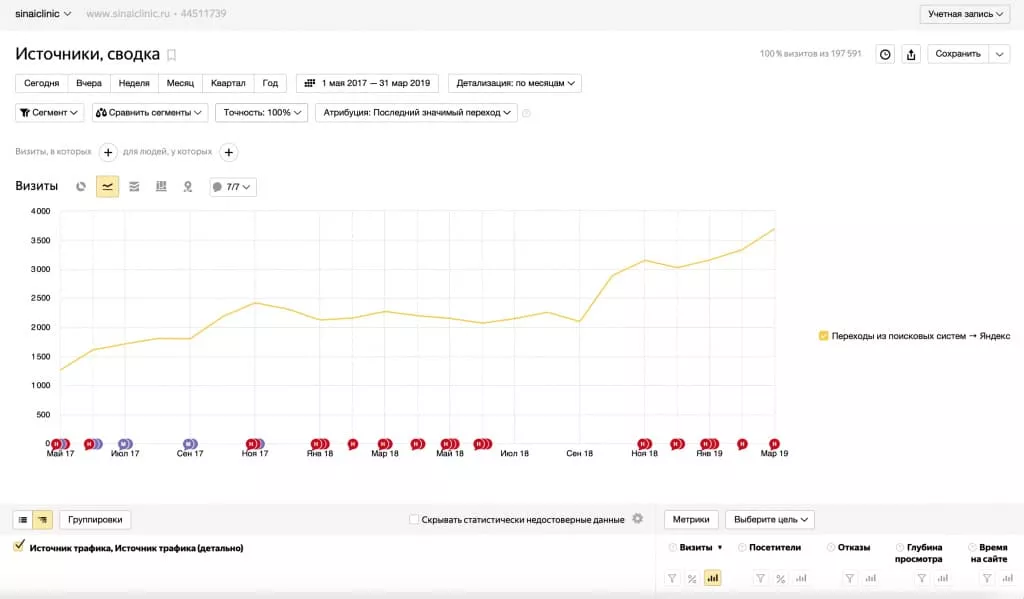Toggle yellow Яндекс legend swatch
Image resolution: width=1024 pixels, height=599 pixels.
point(823,336)
